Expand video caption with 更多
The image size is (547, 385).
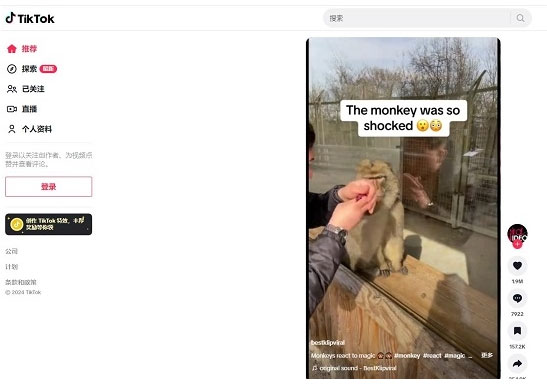point(487,355)
